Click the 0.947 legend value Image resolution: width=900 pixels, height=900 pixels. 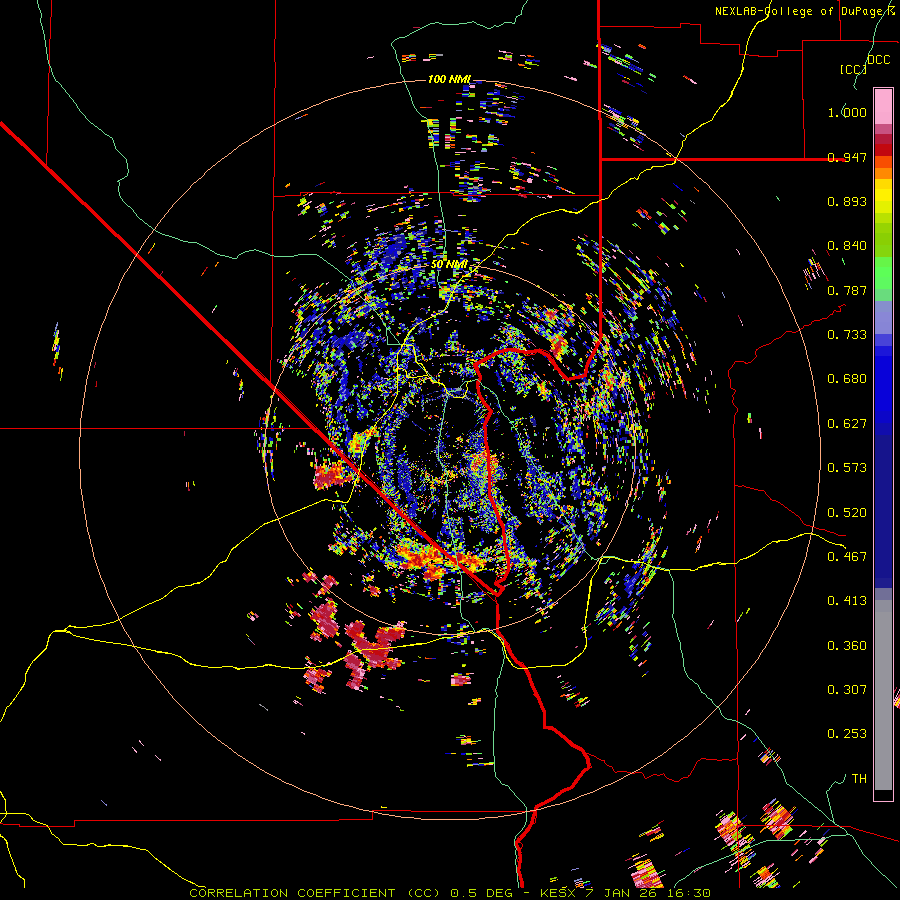(847, 157)
